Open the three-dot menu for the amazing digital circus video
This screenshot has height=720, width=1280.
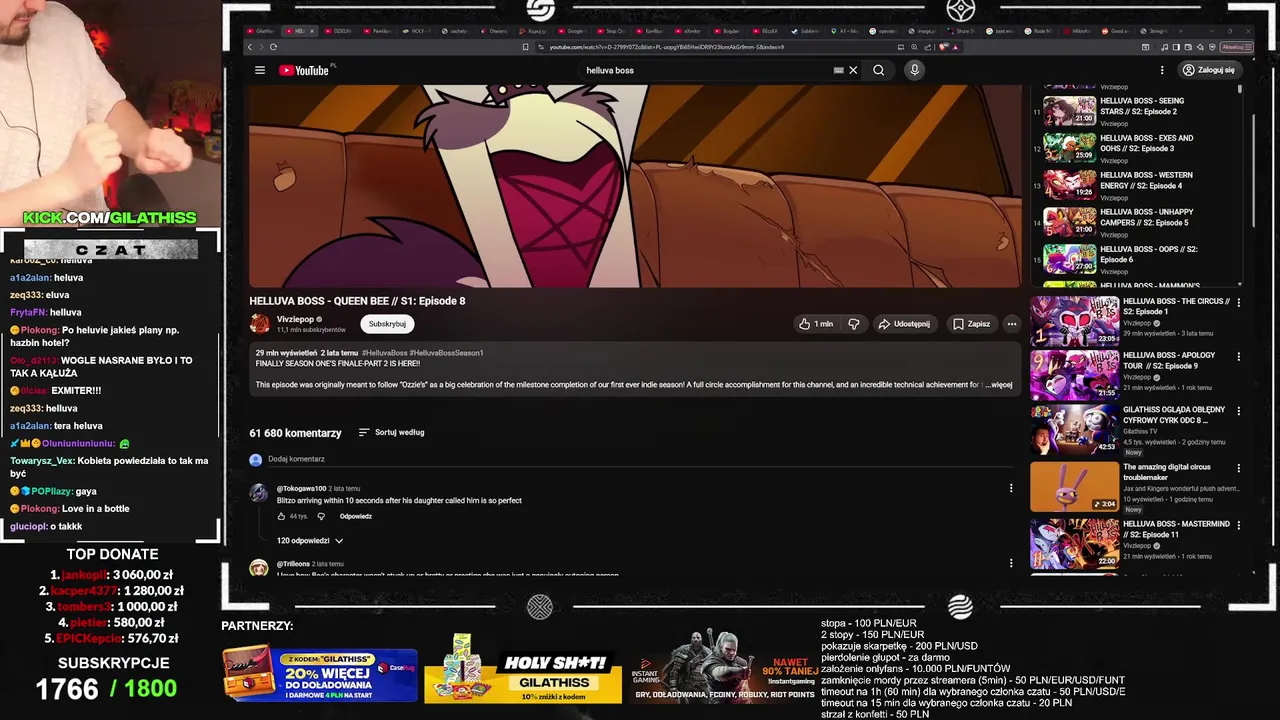tap(1239, 467)
